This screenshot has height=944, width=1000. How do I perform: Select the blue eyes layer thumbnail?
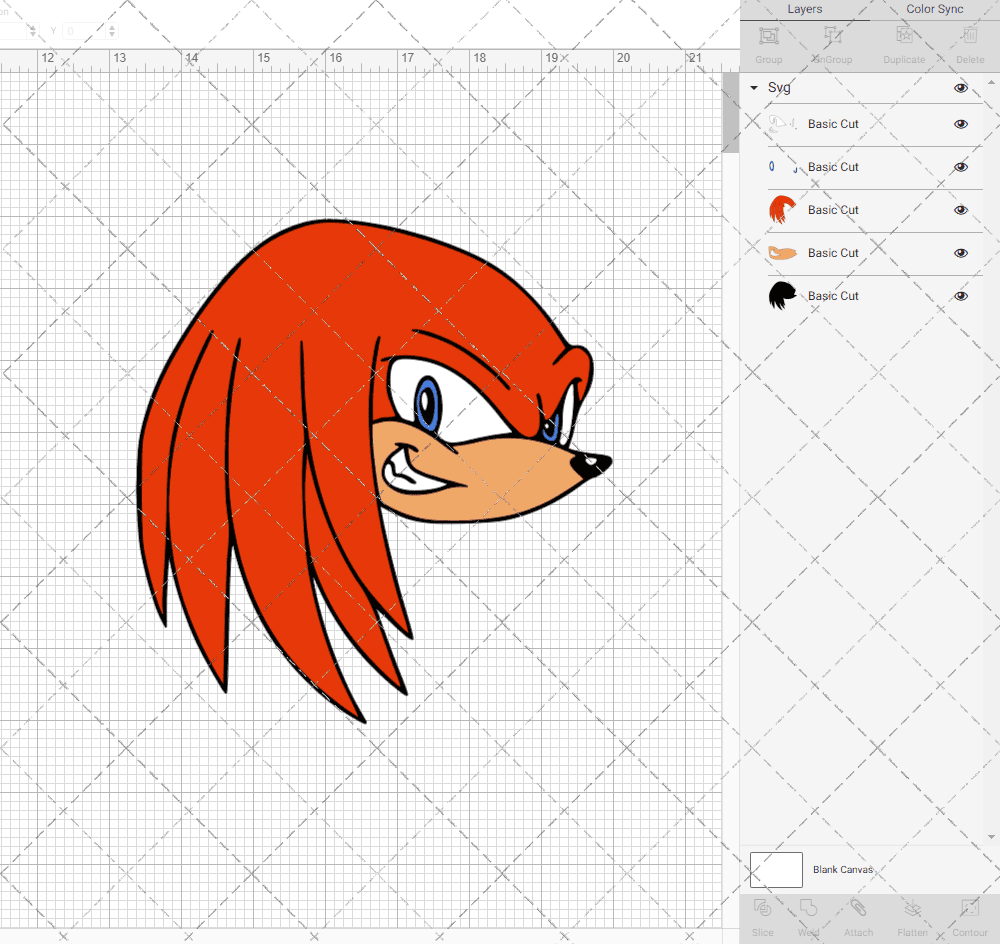783,167
